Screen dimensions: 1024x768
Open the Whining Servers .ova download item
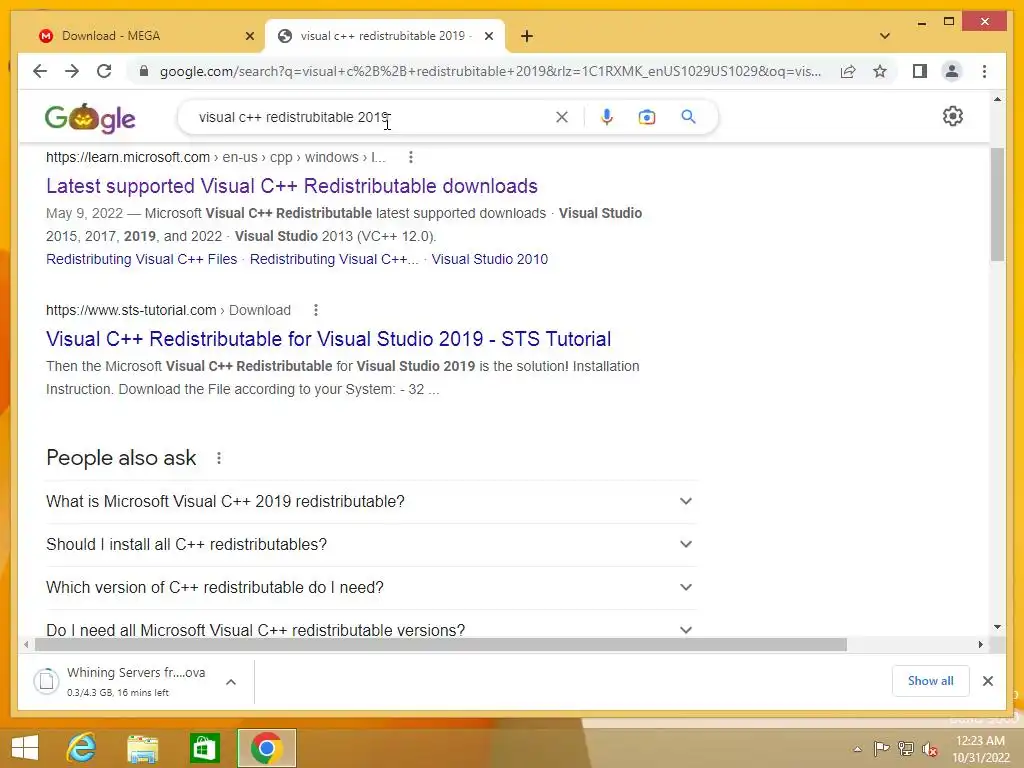122,681
